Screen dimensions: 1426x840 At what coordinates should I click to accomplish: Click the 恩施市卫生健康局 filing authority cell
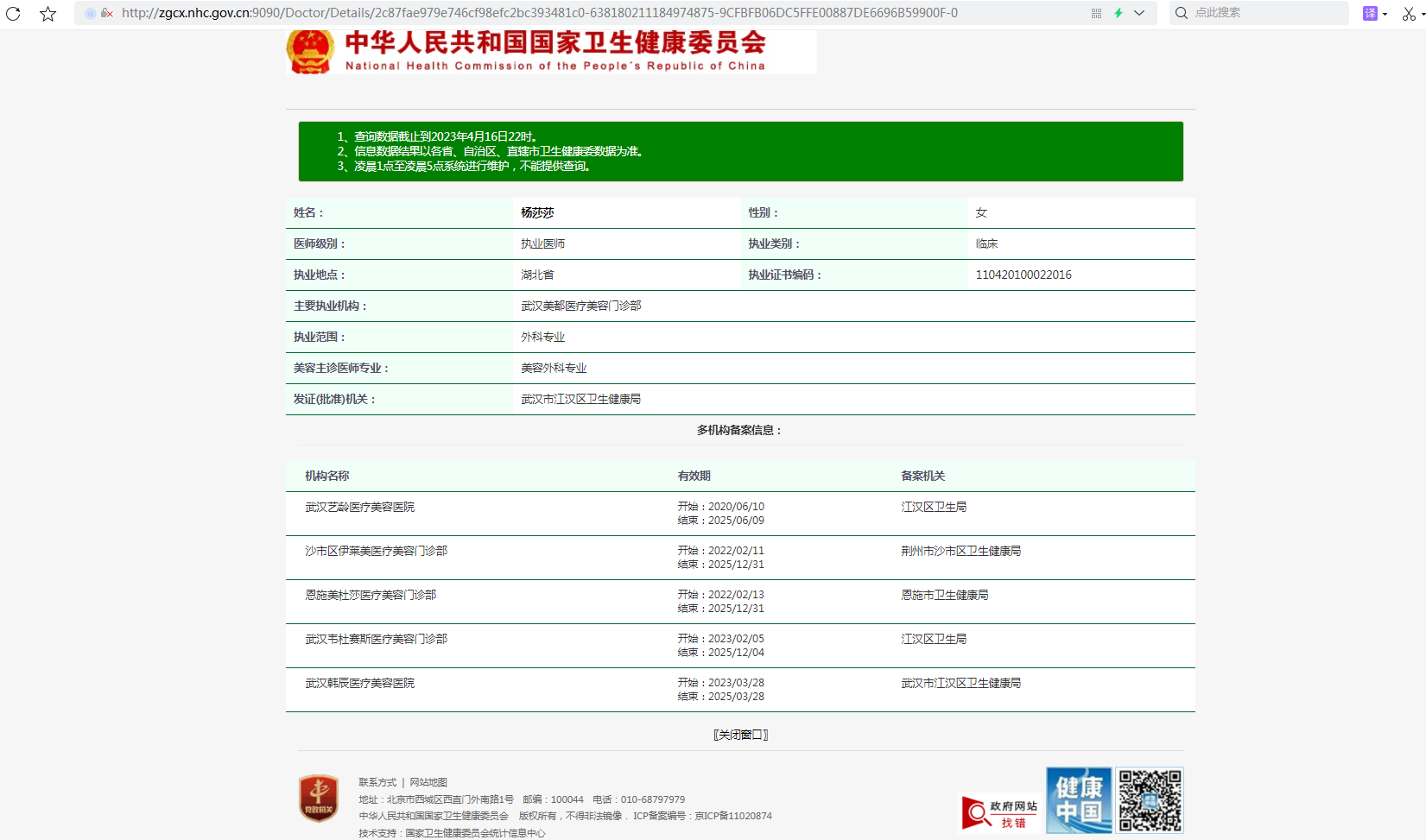(945, 595)
